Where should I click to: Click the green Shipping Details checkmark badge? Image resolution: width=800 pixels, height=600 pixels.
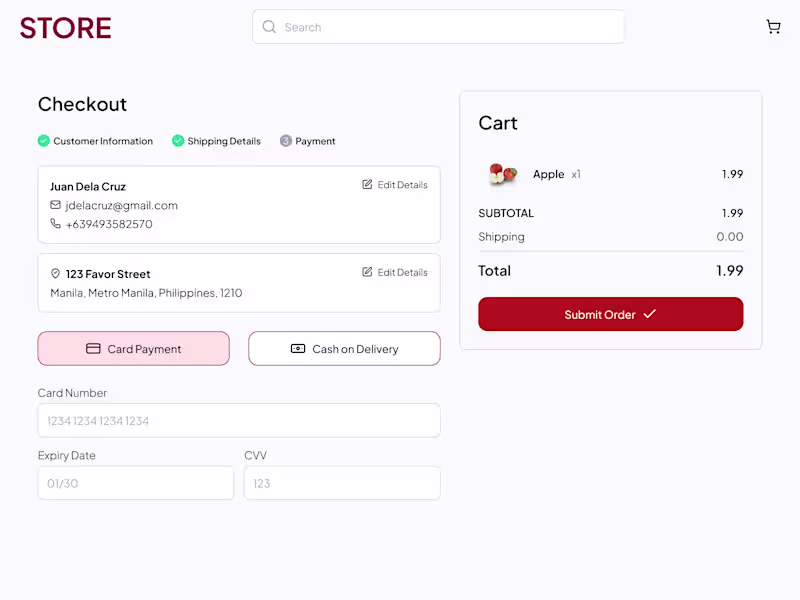pyautogui.click(x=178, y=141)
